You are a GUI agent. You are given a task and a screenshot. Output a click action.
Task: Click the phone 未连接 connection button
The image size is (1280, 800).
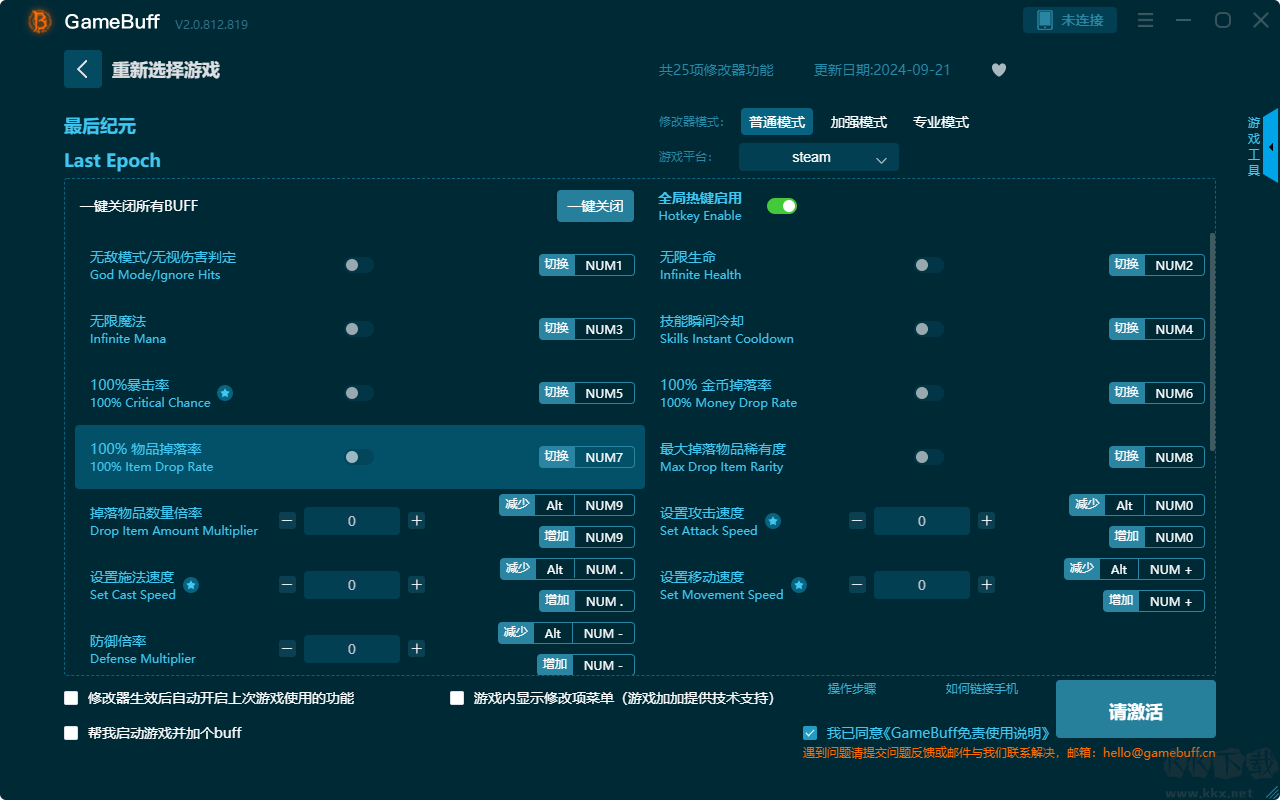pos(1070,20)
